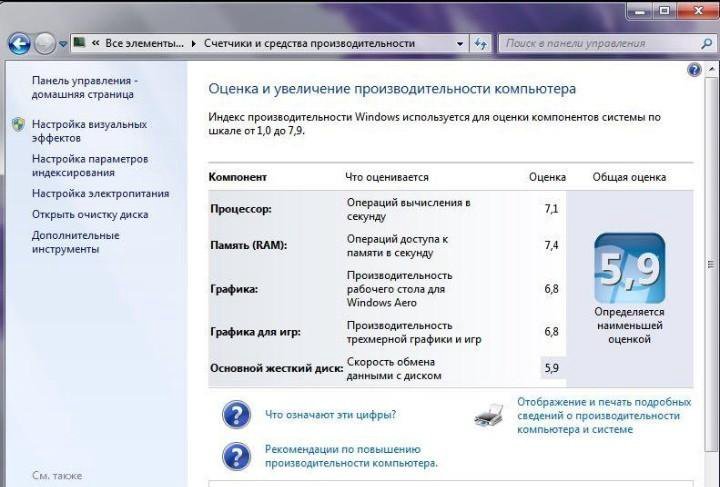
Task: Click question icon beside 'Рекомендации по повышению'
Action: (x=235, y=457)
